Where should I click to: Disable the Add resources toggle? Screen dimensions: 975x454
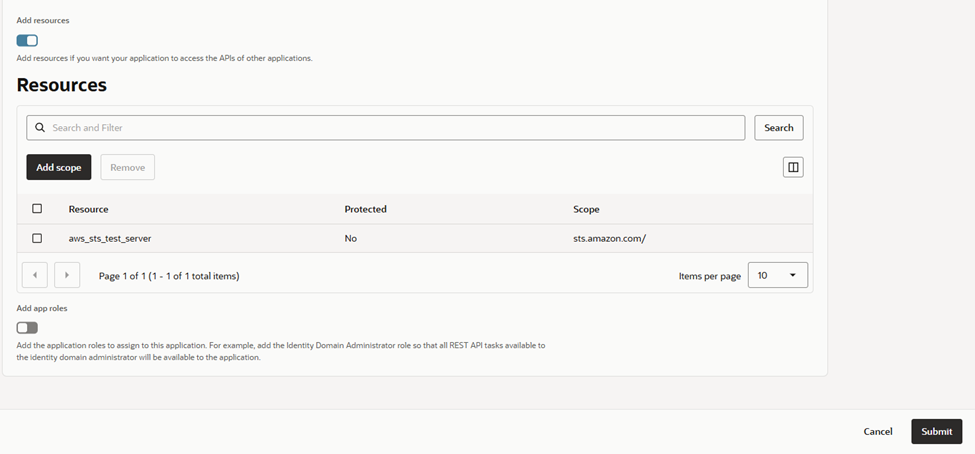pos(27,41)
